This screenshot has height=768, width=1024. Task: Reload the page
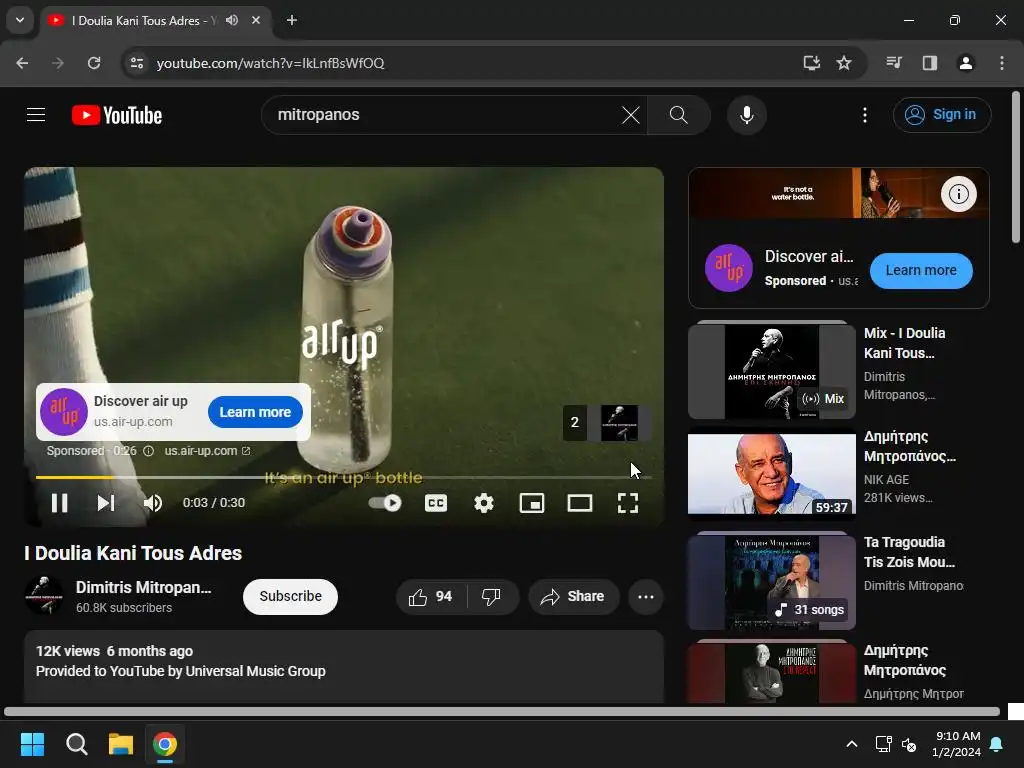94,63
